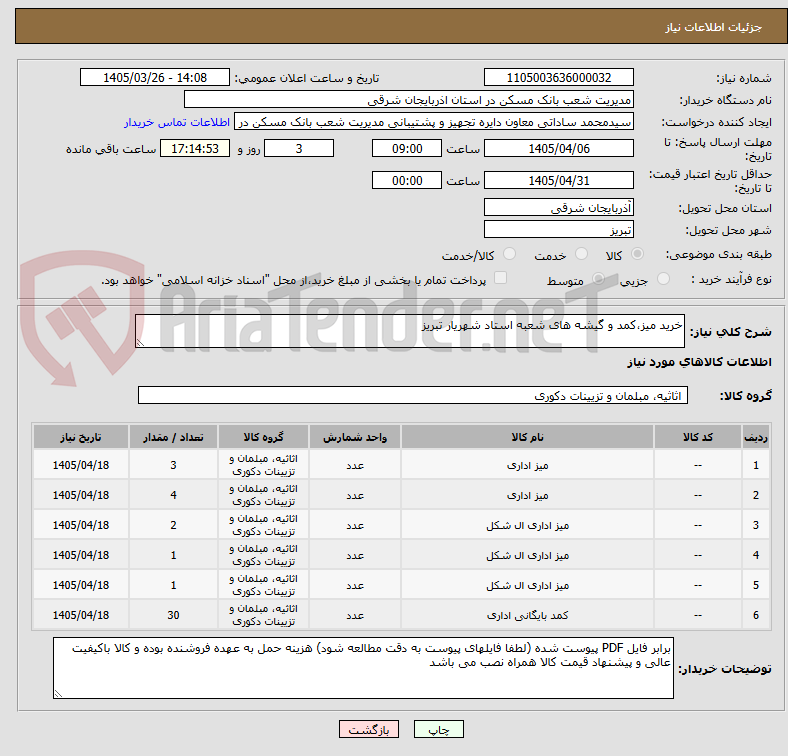
Task: Click row 5 item name میز اداری ال شکل
Action: tap(527, 585)
